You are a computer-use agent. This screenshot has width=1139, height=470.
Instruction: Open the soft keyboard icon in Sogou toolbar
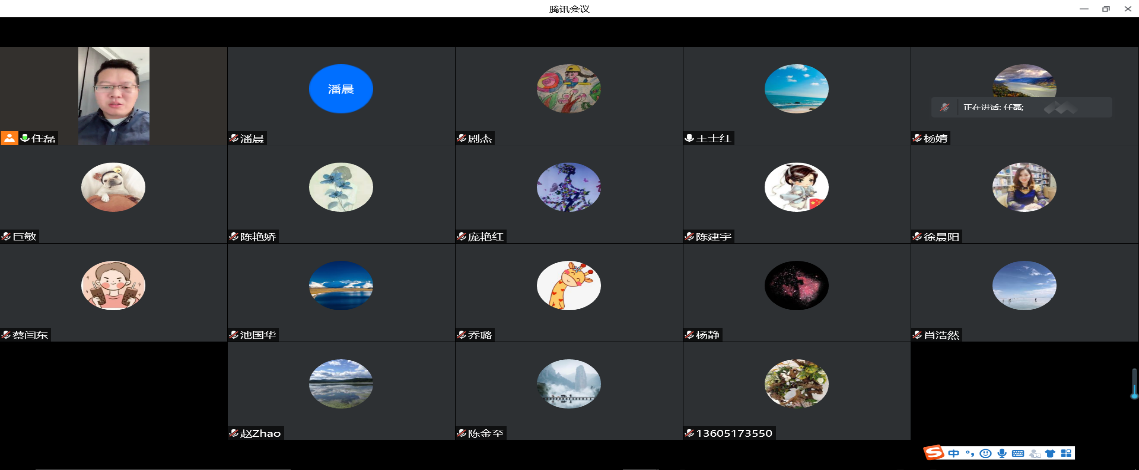[x=1017, y=454]
